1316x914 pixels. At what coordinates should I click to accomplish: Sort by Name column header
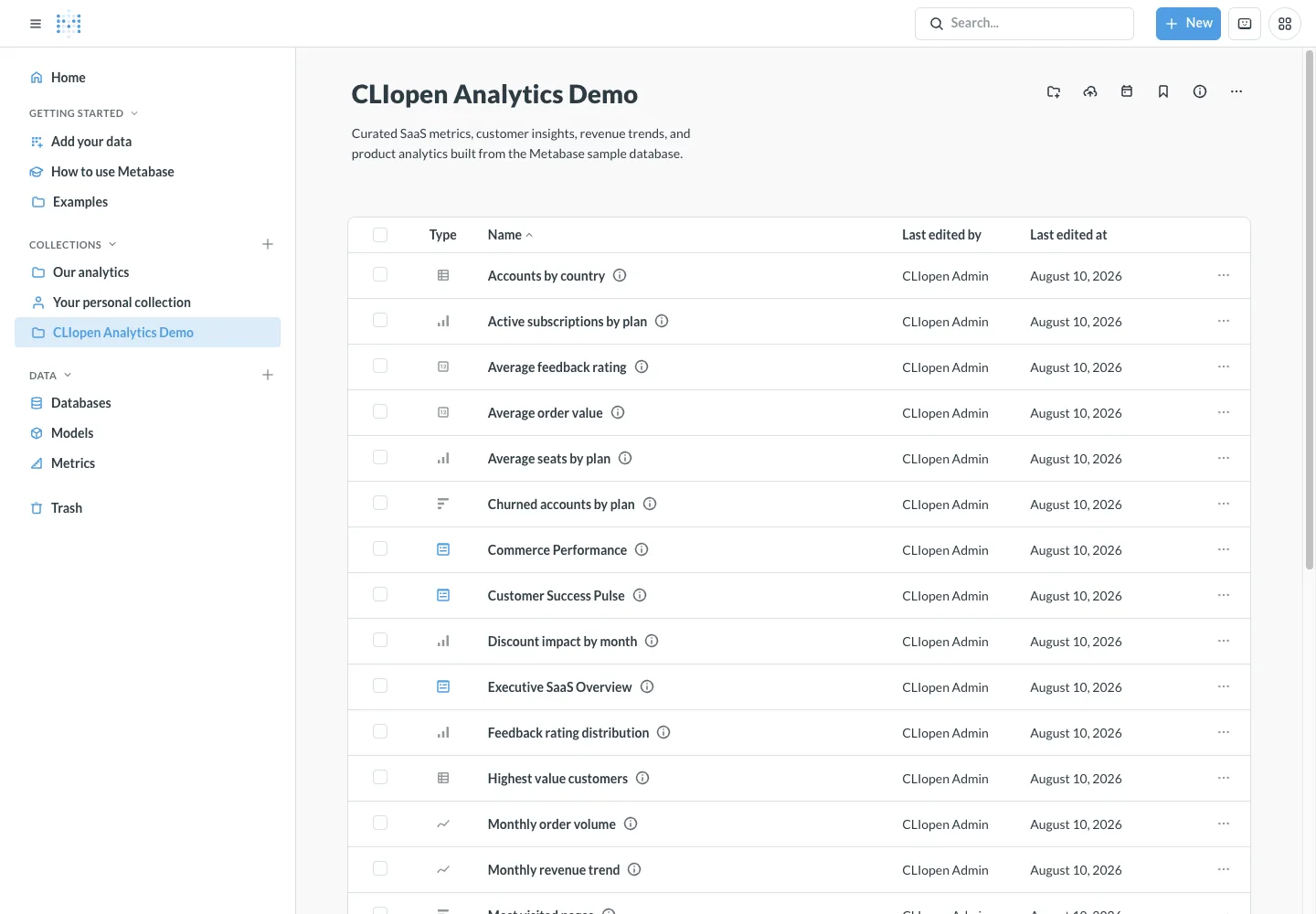[x=510, y=235]
